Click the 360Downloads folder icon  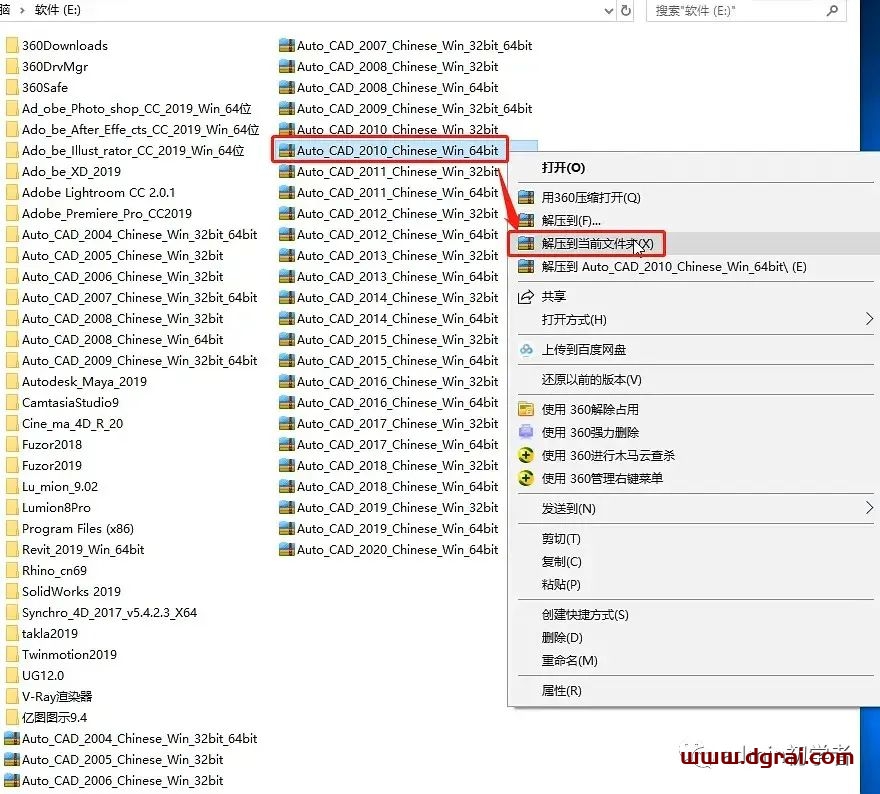coord(12,45)
